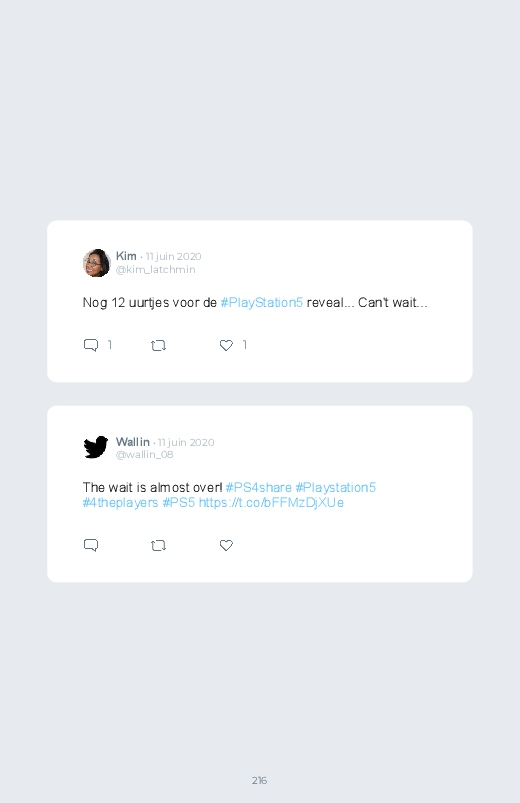This screenshot has width=520, height=803.
Task: Open the #Playstation5 hashtag in Wallin's tweet
Action: coord(336,487)
